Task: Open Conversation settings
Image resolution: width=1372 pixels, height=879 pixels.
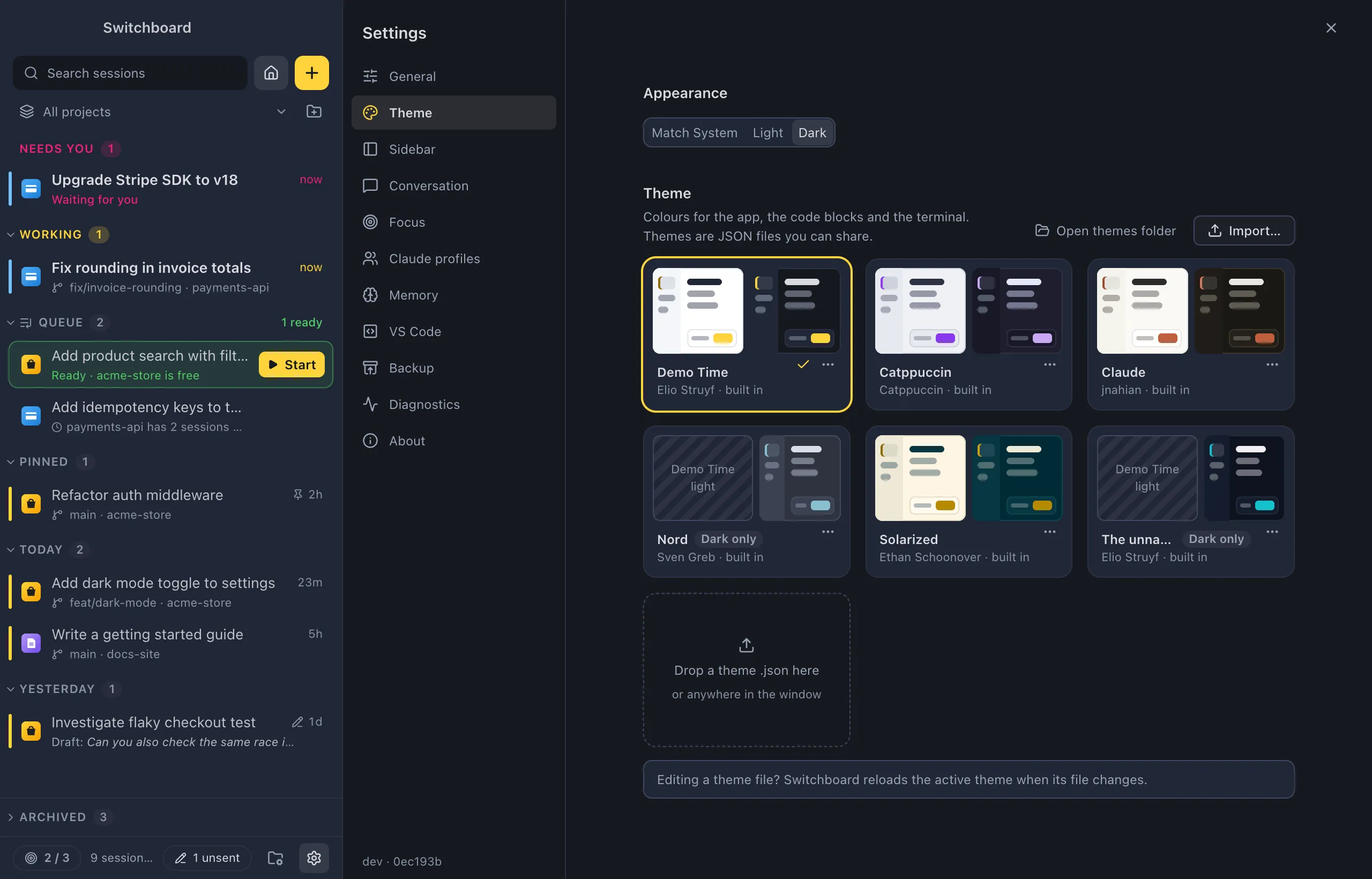Action: click(x=454, y=186)
